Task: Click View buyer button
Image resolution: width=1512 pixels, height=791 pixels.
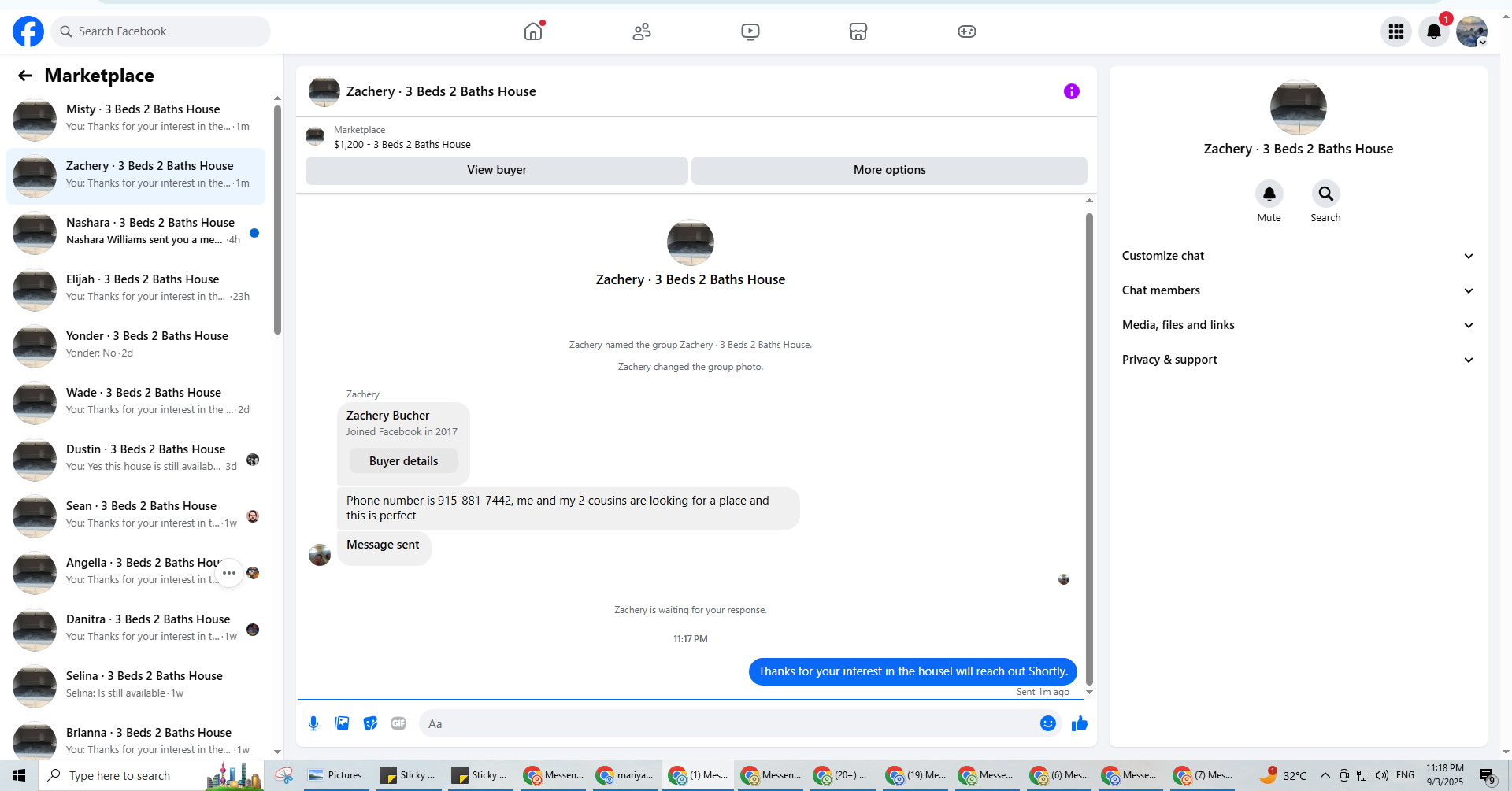Action: click(497, 170)
